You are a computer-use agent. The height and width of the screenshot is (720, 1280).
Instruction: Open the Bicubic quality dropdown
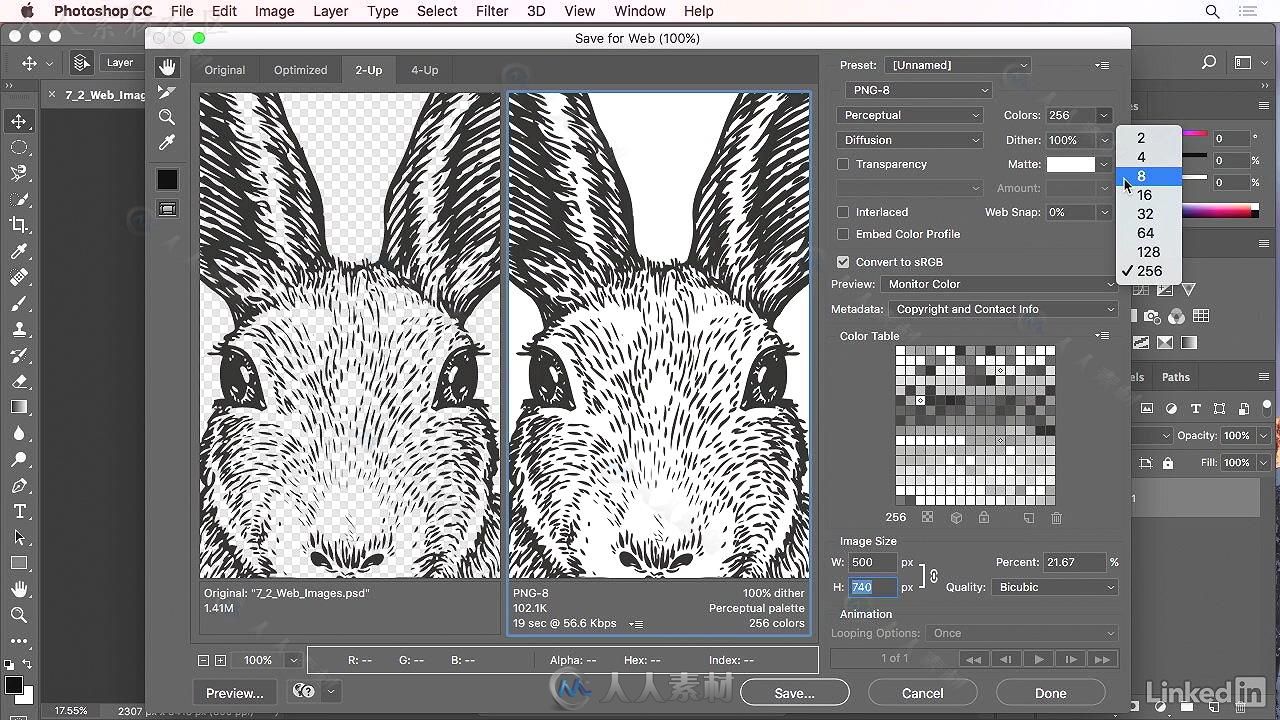pos(1055,587)
